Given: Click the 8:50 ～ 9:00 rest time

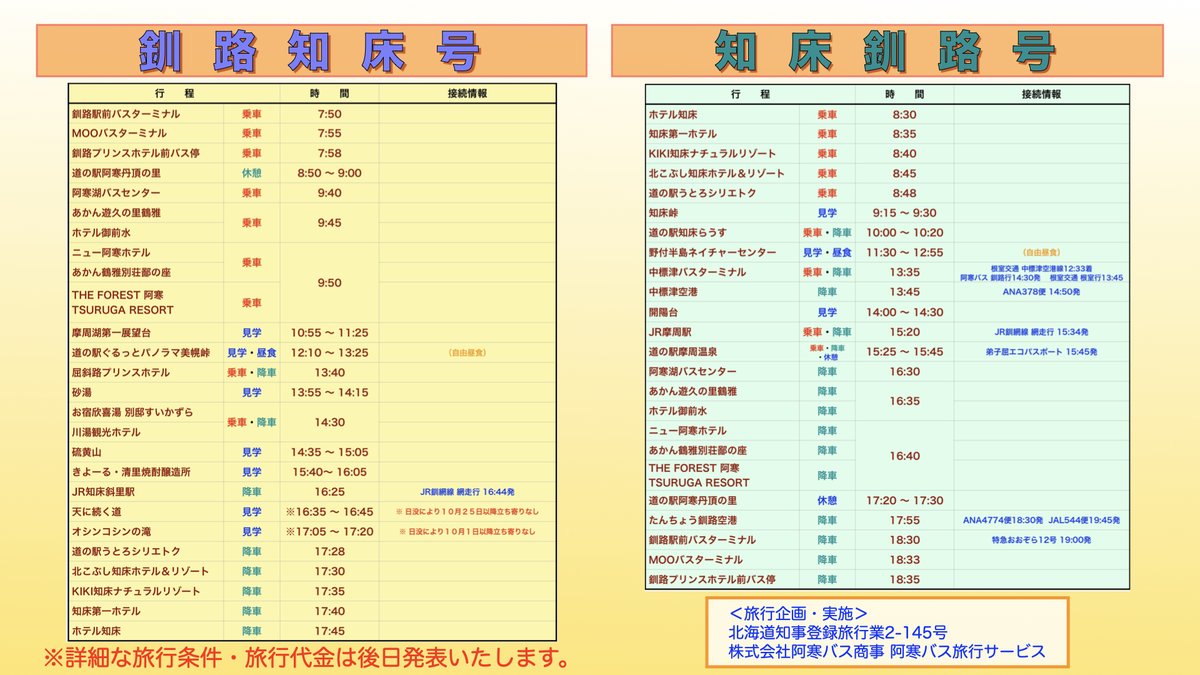Looking at the screenshot, I should tap(329, 173).
